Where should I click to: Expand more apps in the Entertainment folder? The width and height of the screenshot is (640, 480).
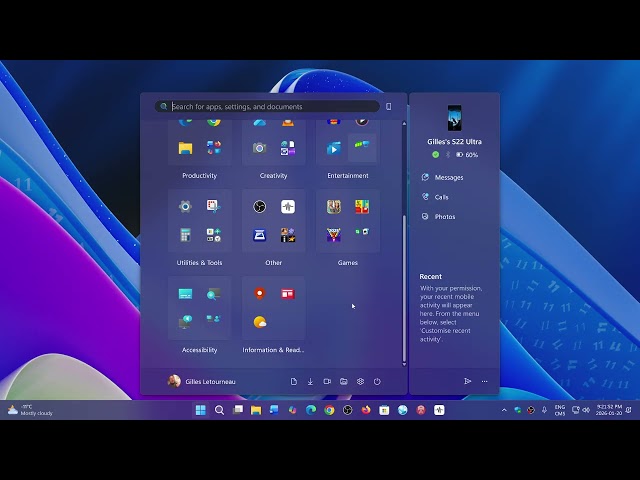[x=362, y=147]
